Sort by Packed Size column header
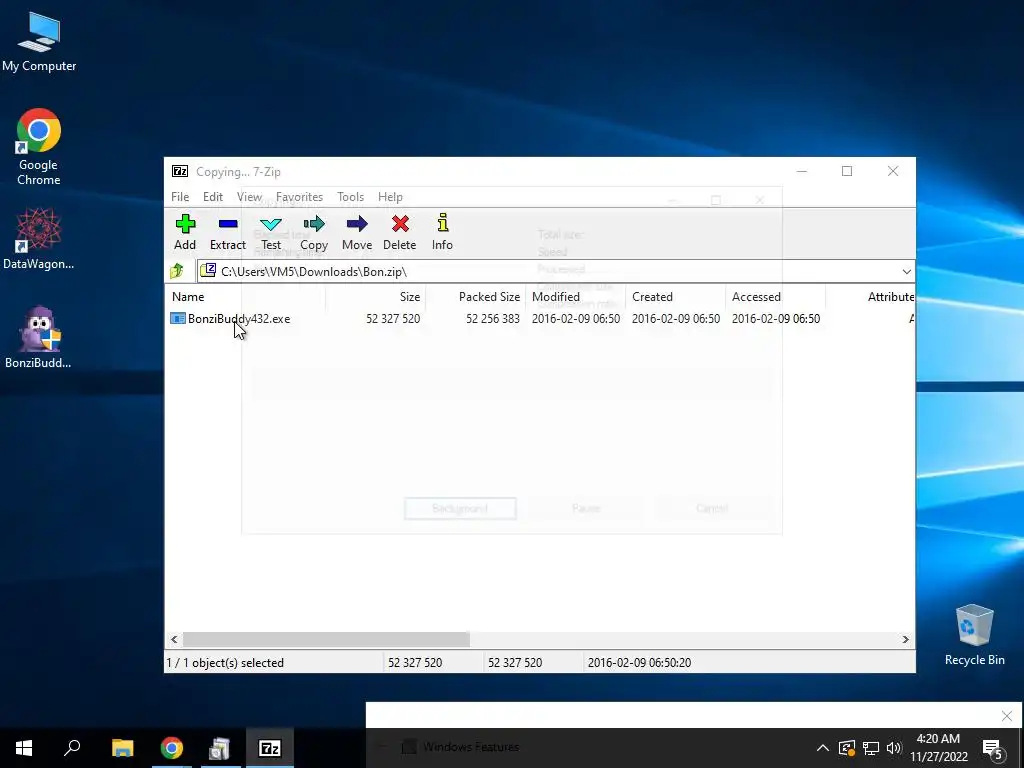This screenshot has height=768, width=1024. [475, 296]
